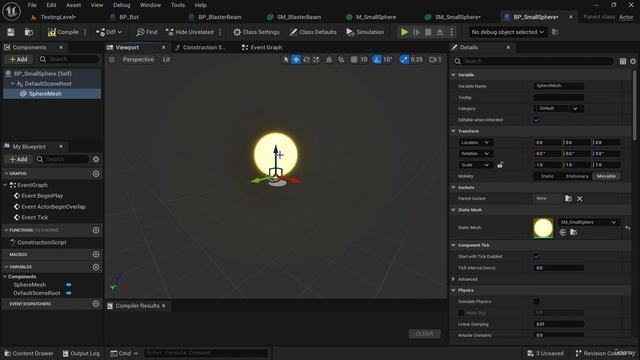Open the Content Drawer

[29, 353]
